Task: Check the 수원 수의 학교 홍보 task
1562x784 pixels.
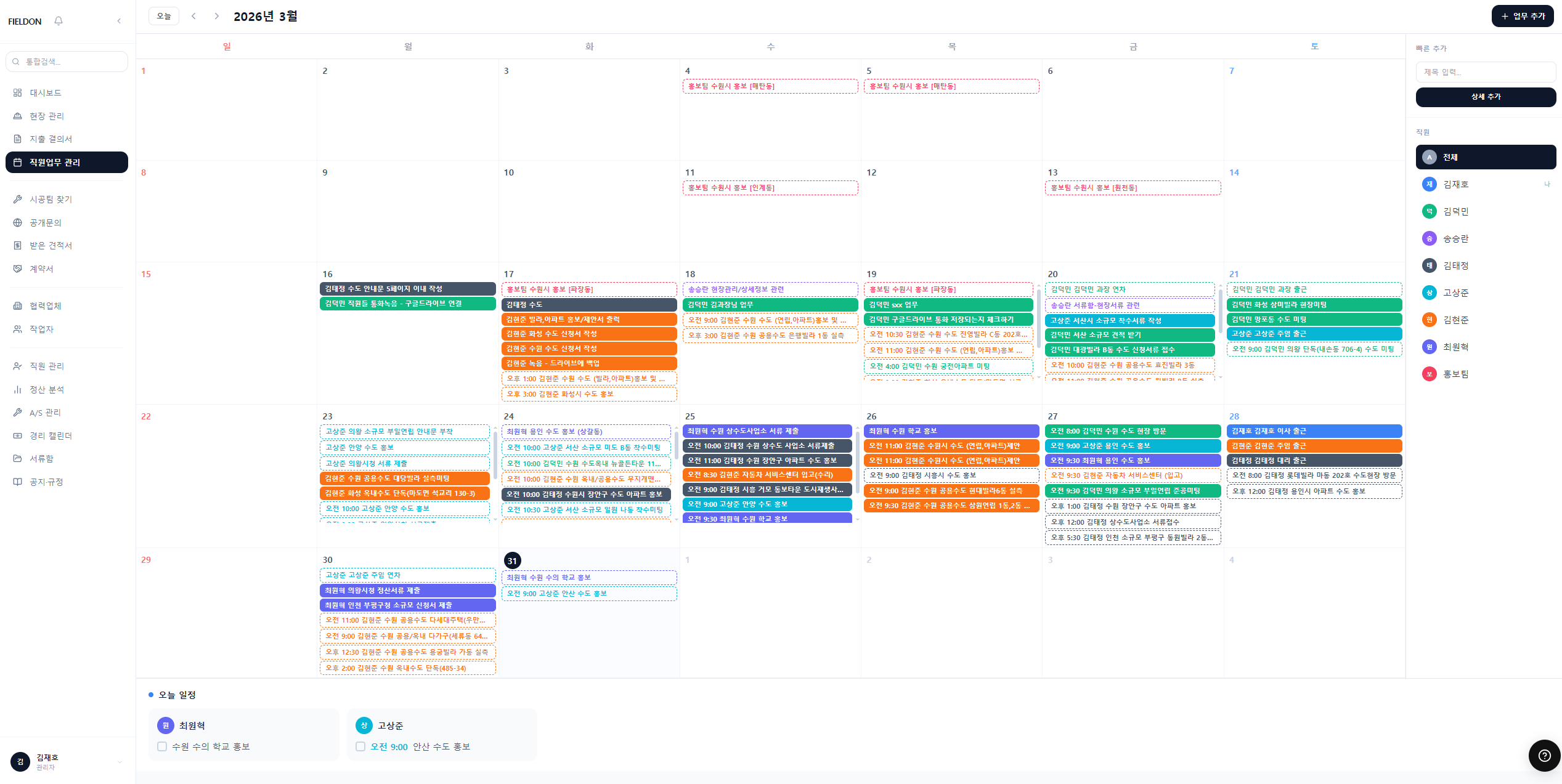Action: (x=162, y=746)
